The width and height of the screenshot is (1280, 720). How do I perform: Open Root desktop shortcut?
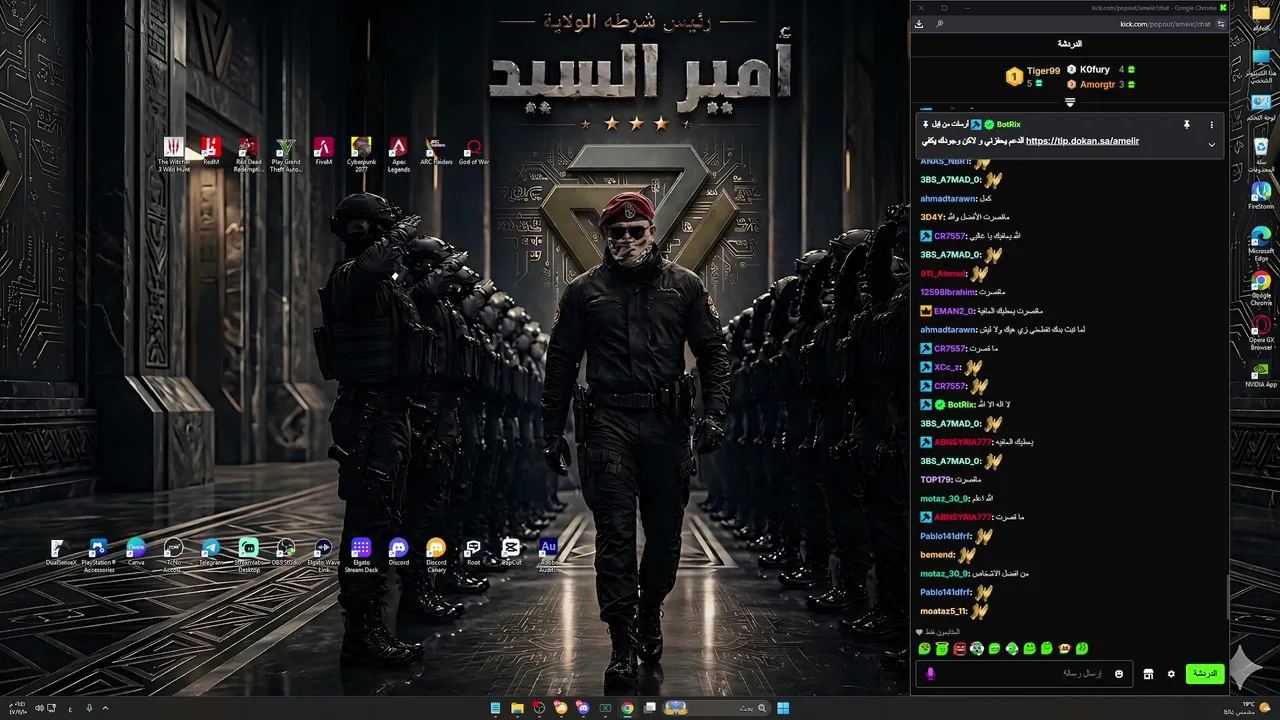point(473,552)
